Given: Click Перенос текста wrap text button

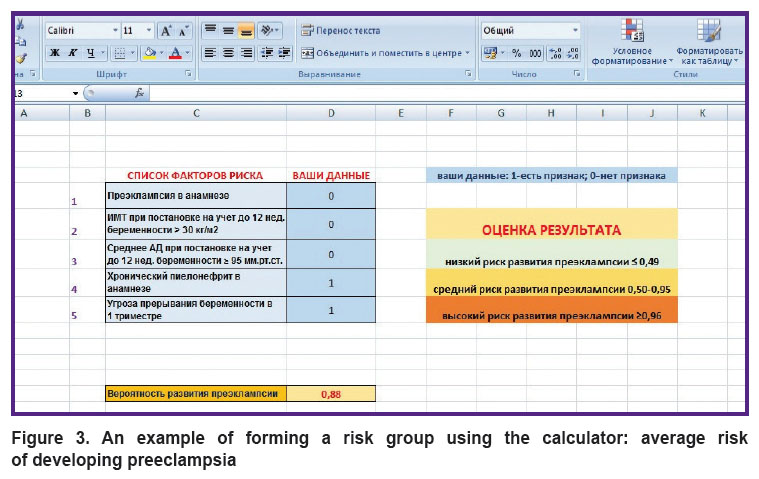Looking at the screenshot, I should [340, 30].
